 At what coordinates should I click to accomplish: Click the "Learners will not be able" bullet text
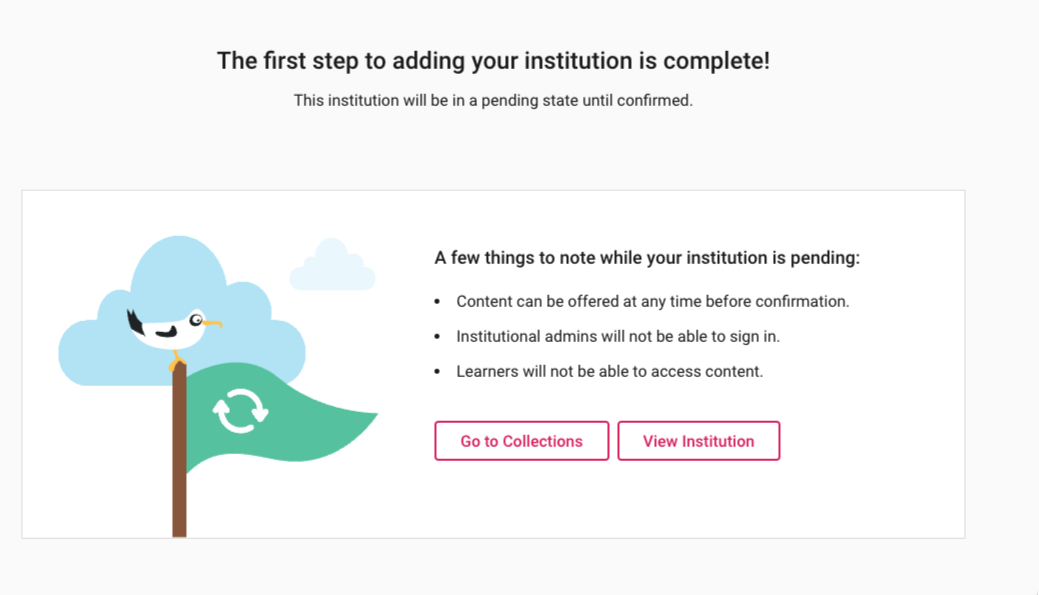pos(609,371)
